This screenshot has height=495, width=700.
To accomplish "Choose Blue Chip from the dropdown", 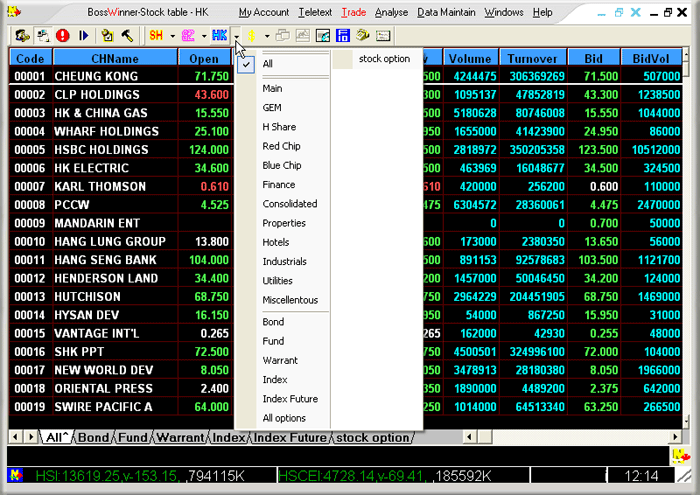I will [x=283, y=165].
